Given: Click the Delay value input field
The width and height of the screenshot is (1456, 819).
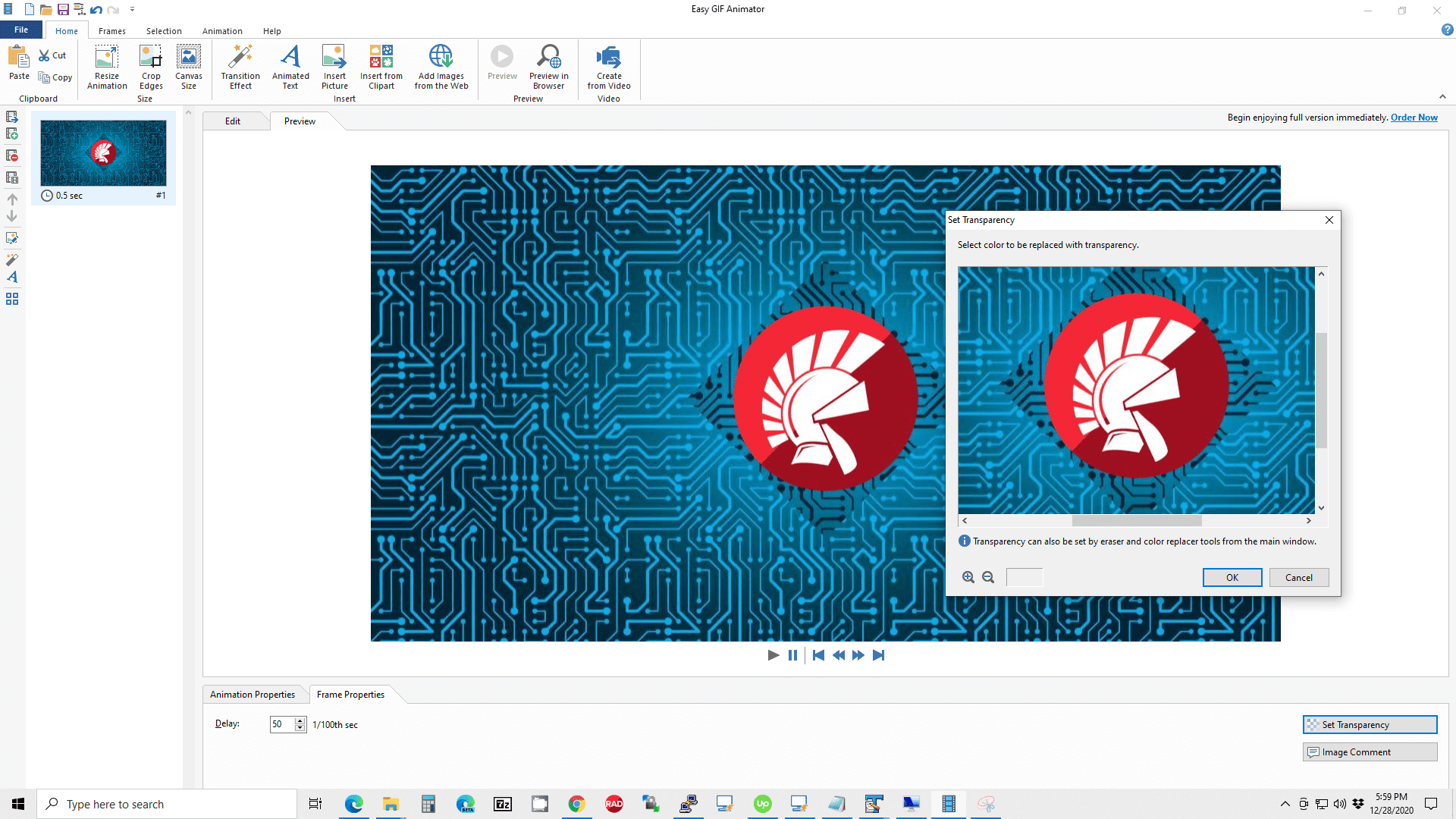Looking at the screenshot, I should 282,724.
